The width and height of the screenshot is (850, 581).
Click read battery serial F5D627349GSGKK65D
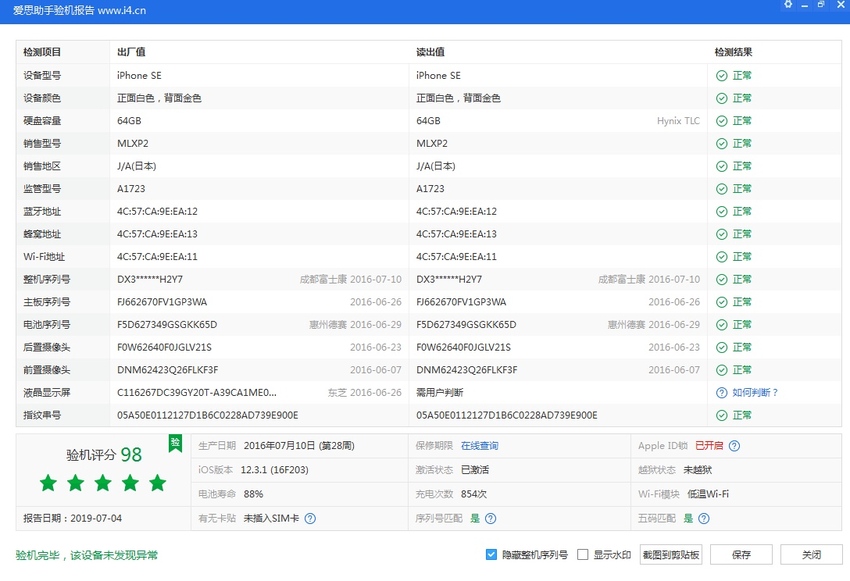click(x=466, y=325)
